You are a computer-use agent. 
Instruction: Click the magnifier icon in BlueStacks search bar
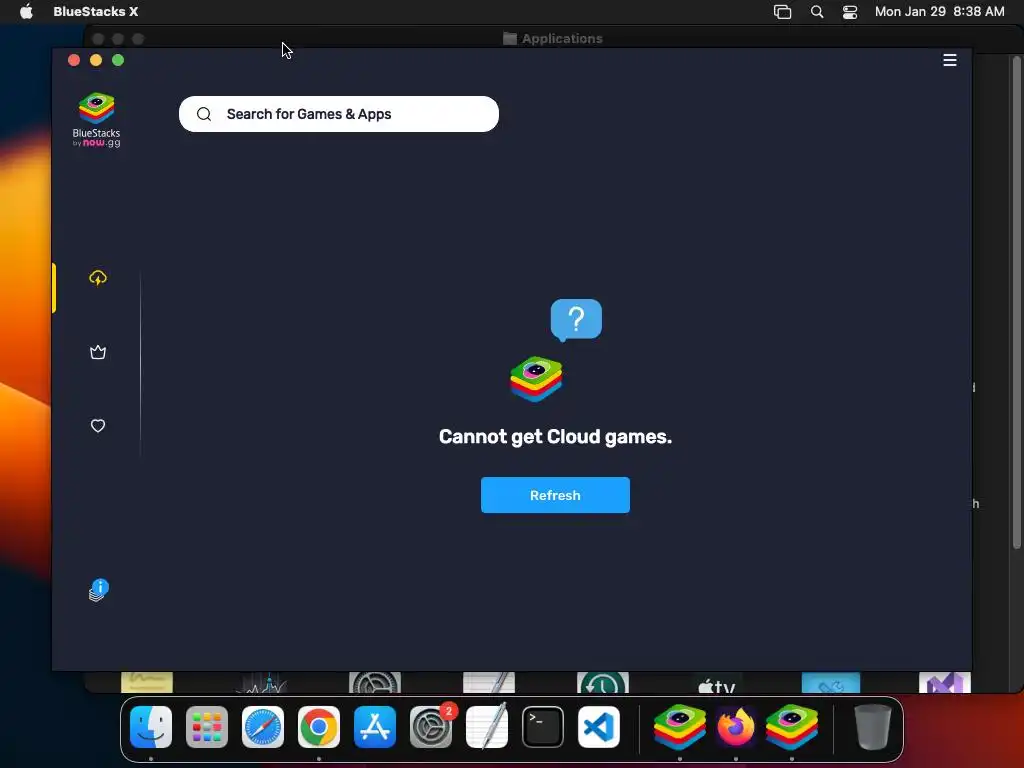pyautogui.click(x=204, y=114)
